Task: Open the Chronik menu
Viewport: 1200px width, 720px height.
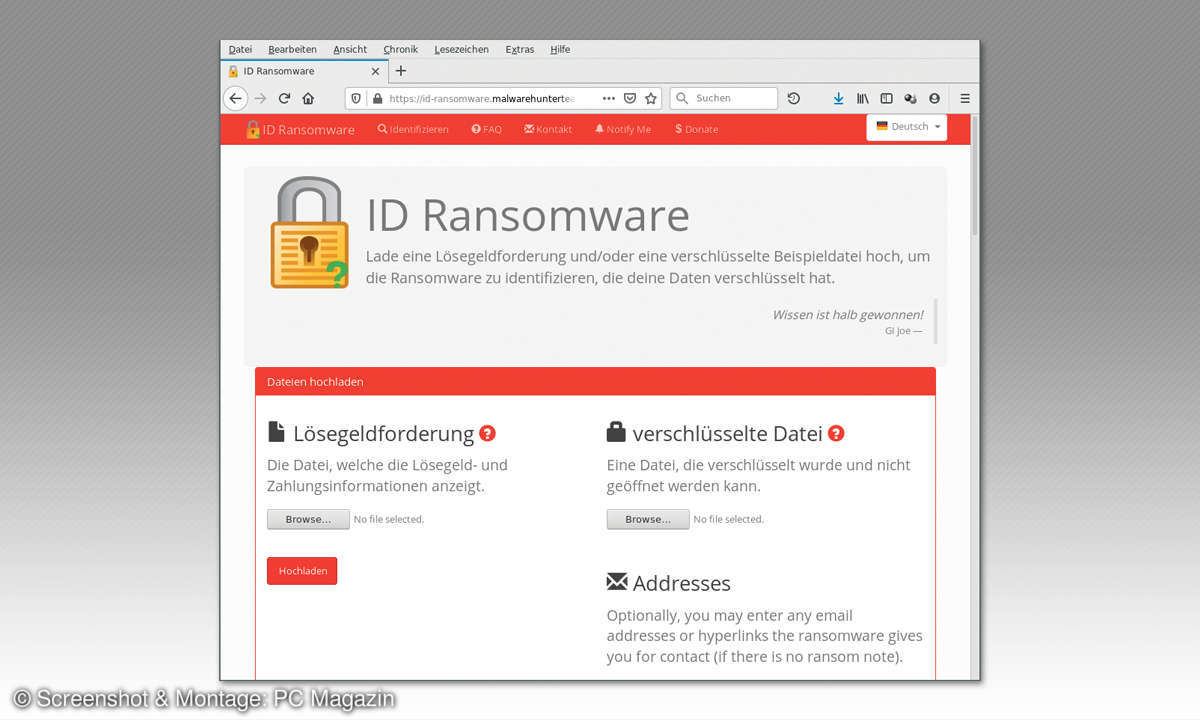Action: (400, 49)
